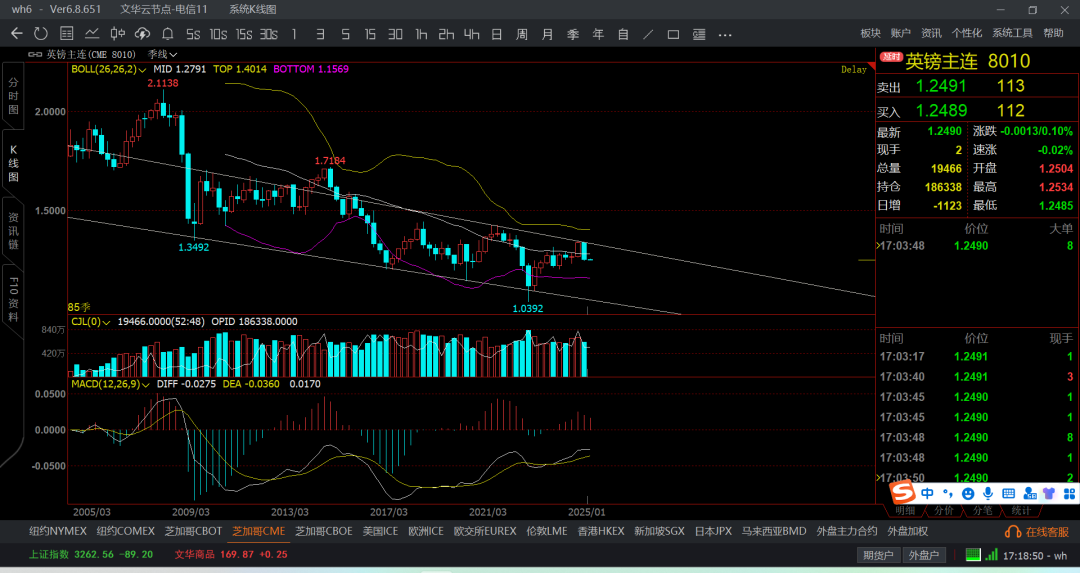Switch to the 资讯链 side tab
1080x573 pixels.
[x=13, y=231]
